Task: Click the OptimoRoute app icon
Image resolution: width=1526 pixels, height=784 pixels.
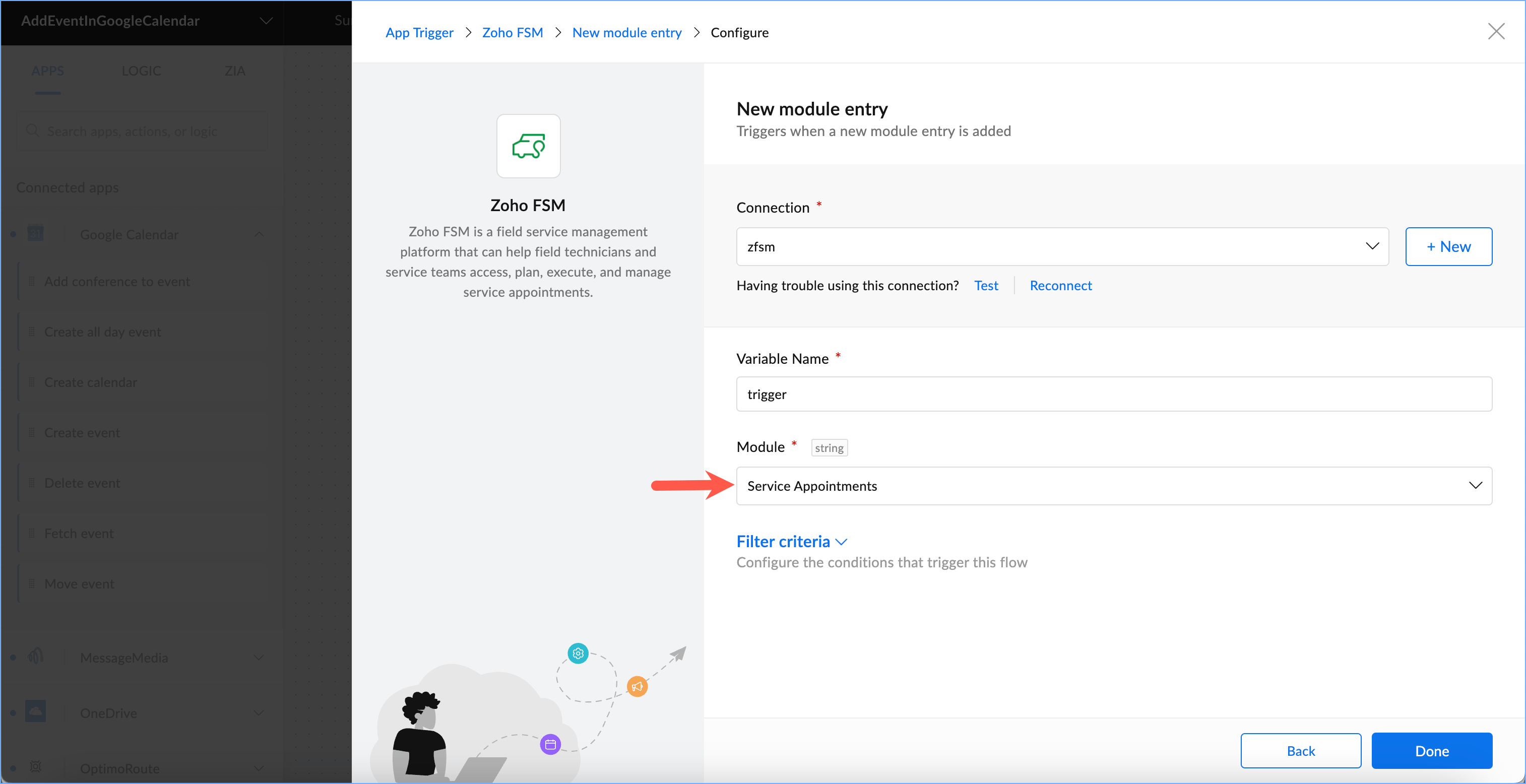Action: tap(36, 767)
